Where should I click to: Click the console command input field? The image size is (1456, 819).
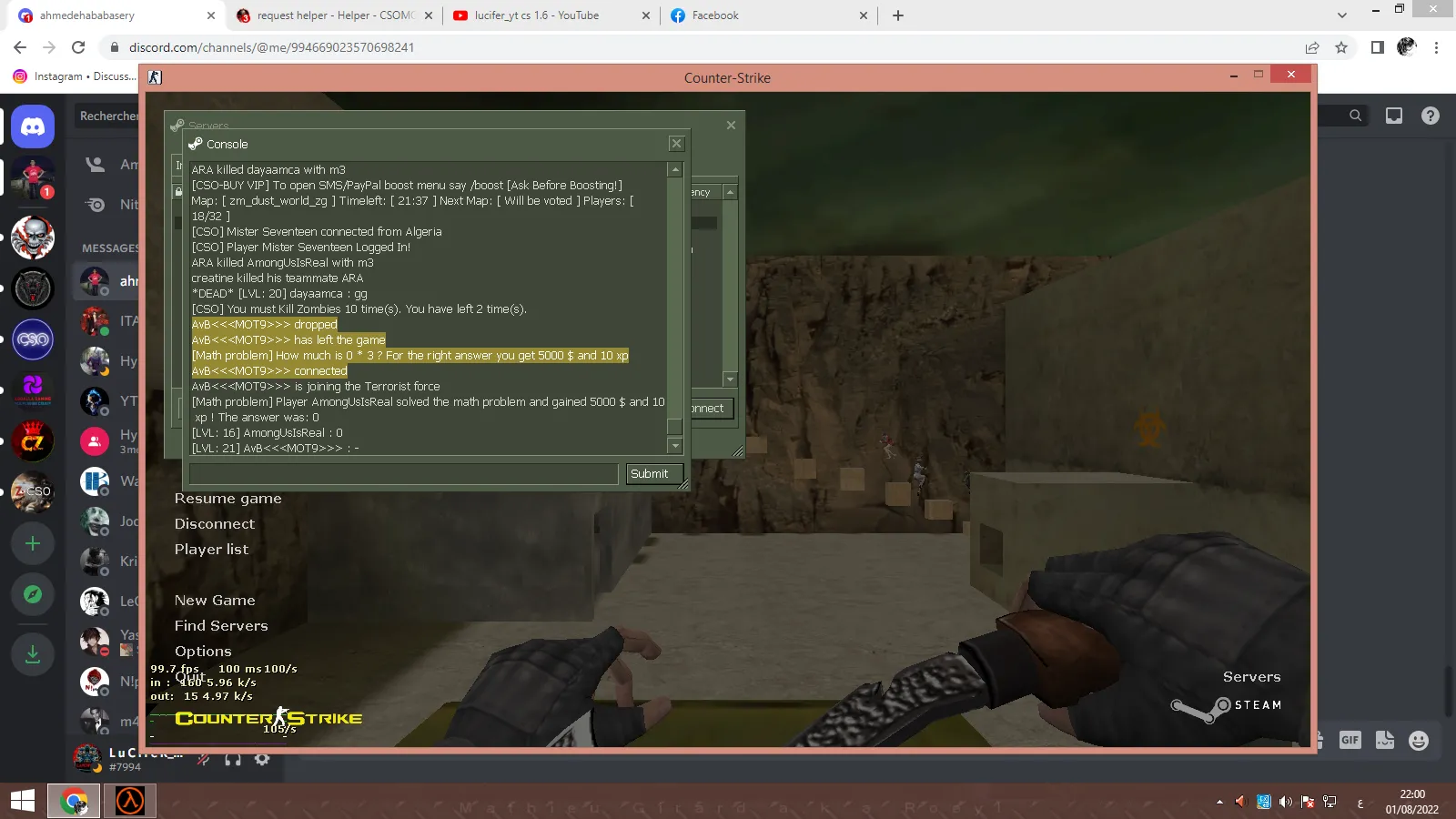tap(403, 474)
